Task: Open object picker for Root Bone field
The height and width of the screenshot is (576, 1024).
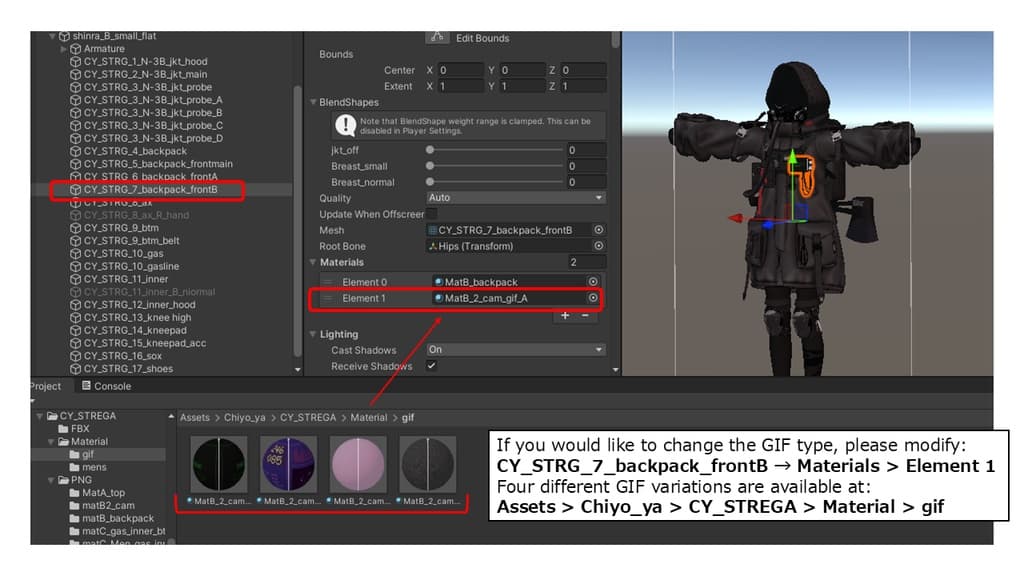Action: click(x=598, y=246)
